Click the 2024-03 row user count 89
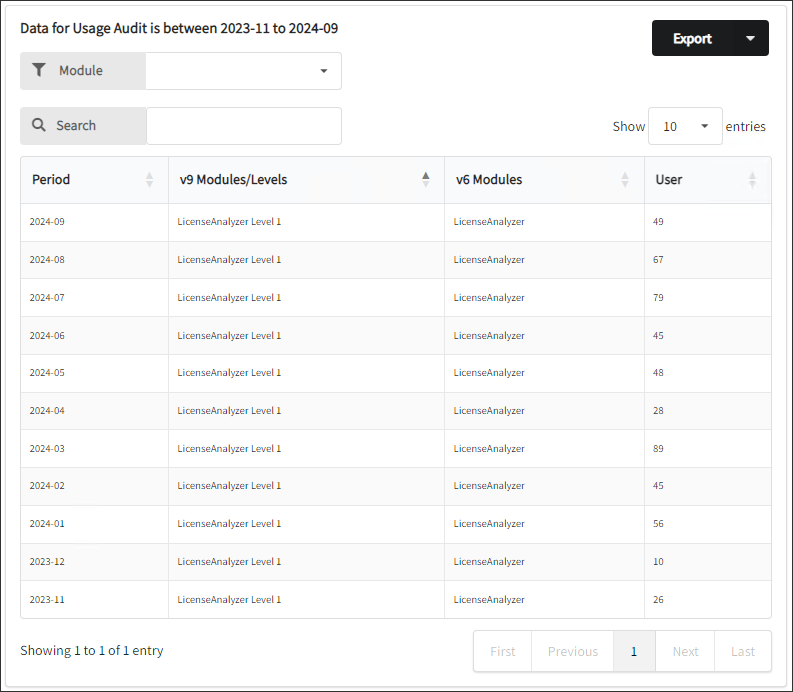793x692 pixels. [658, 449]
